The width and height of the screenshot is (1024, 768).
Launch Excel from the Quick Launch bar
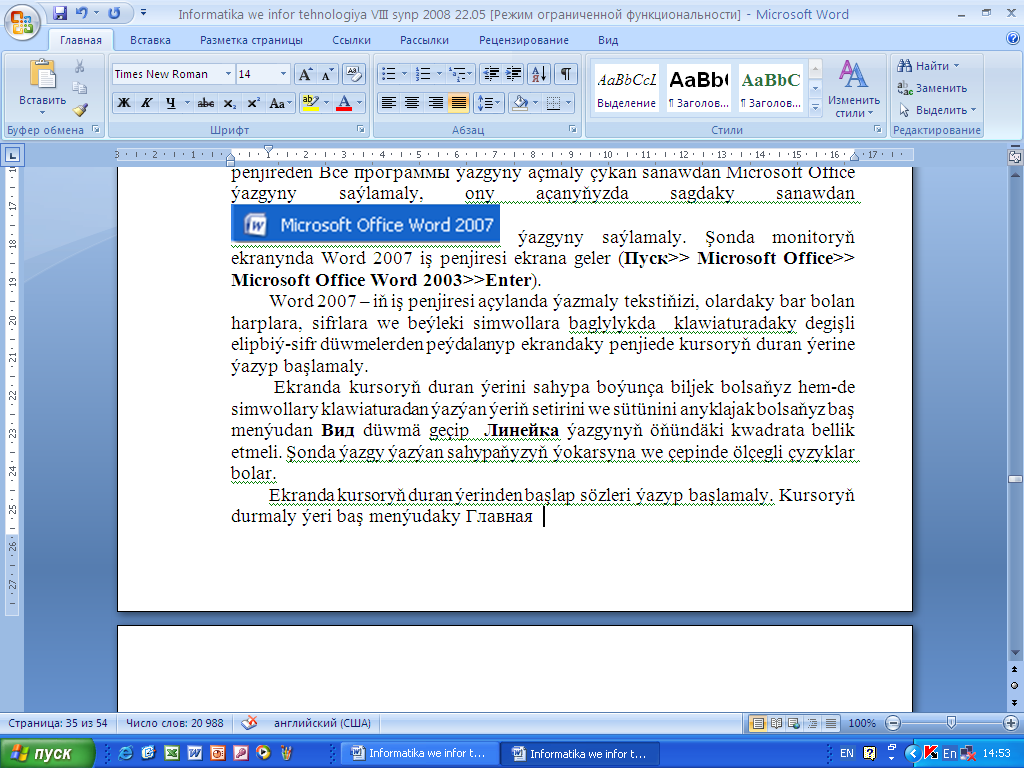pyautogui.click(x=172, y=753)
